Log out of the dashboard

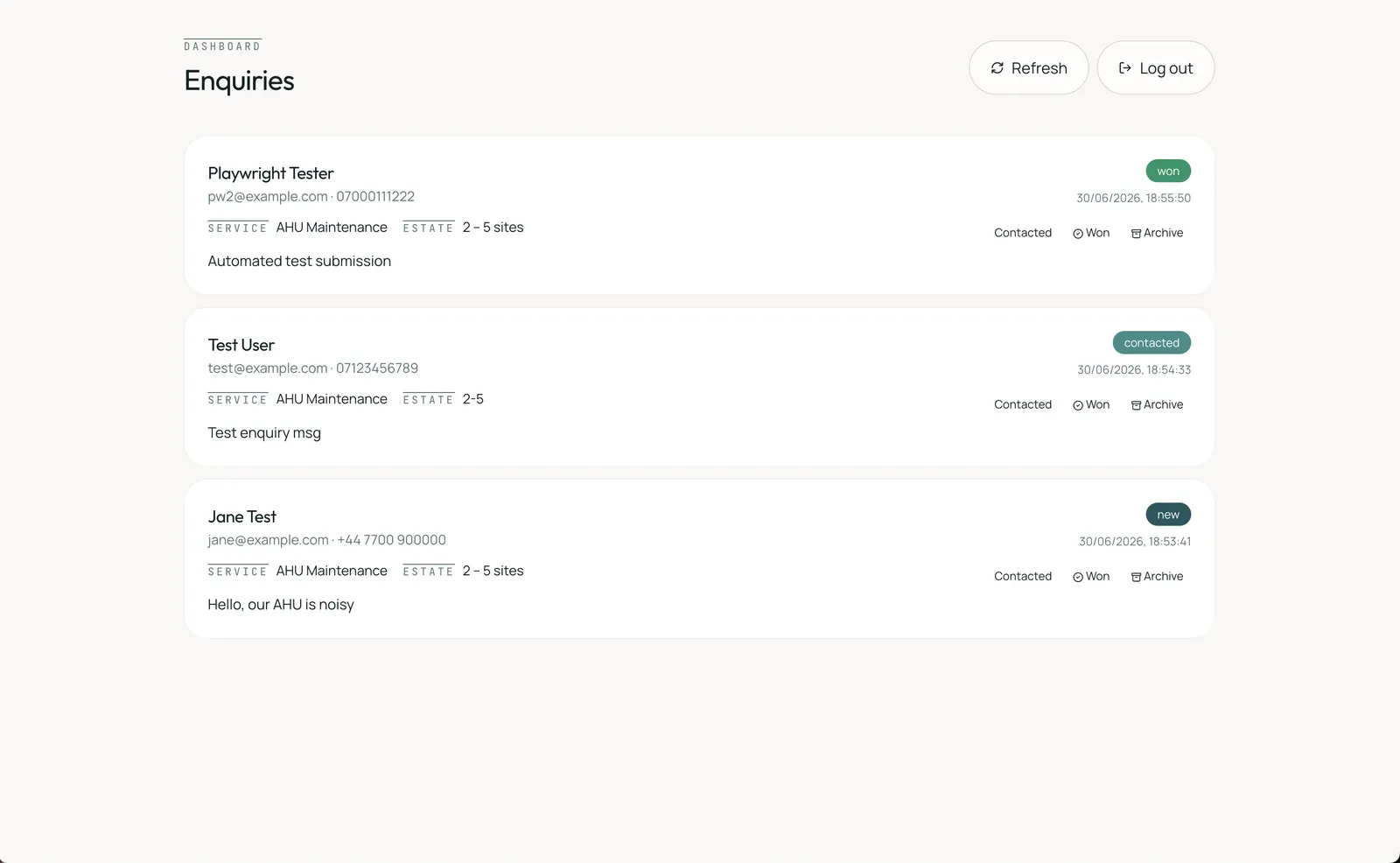pos(1155,67)
